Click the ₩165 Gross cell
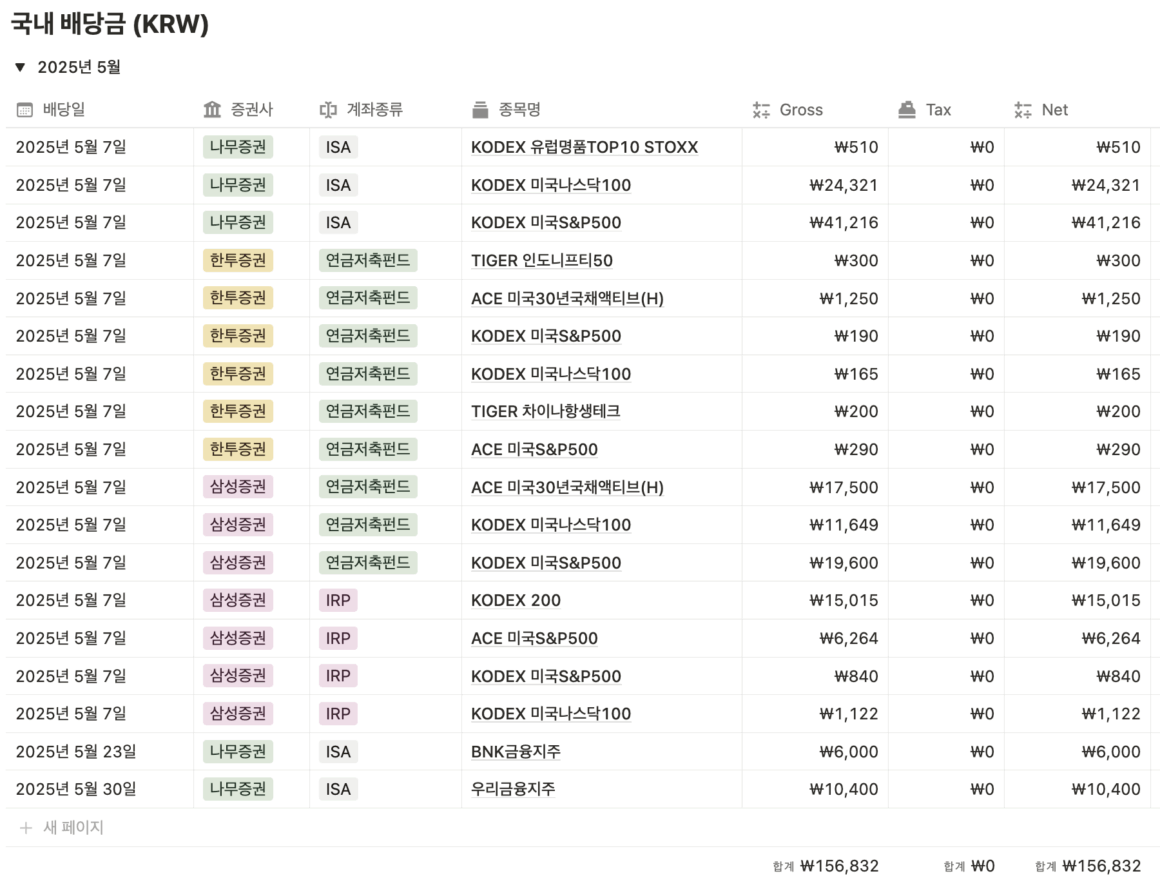 tap(815, 374)
